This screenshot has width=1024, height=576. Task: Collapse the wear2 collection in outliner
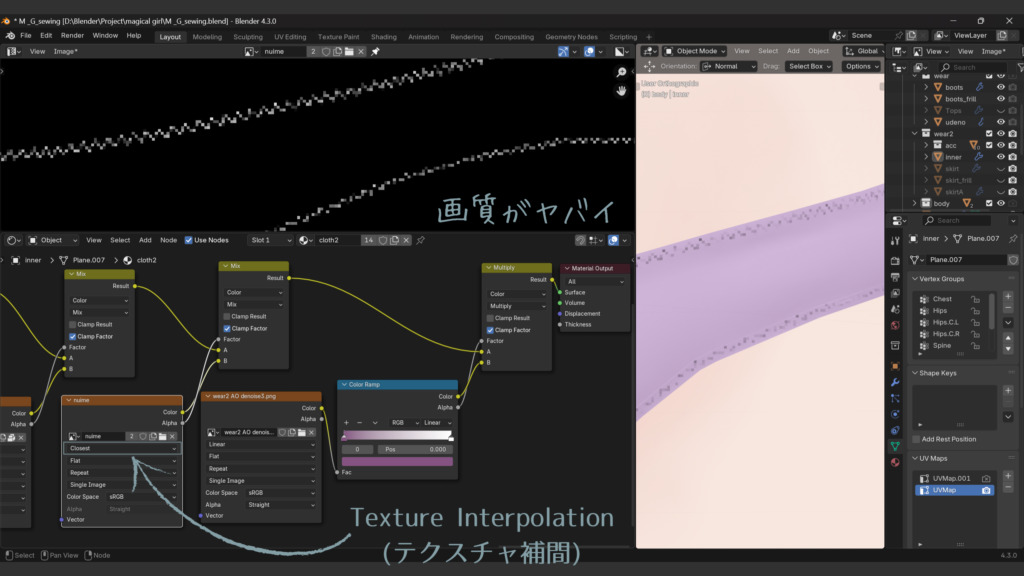tap(914, 133)
